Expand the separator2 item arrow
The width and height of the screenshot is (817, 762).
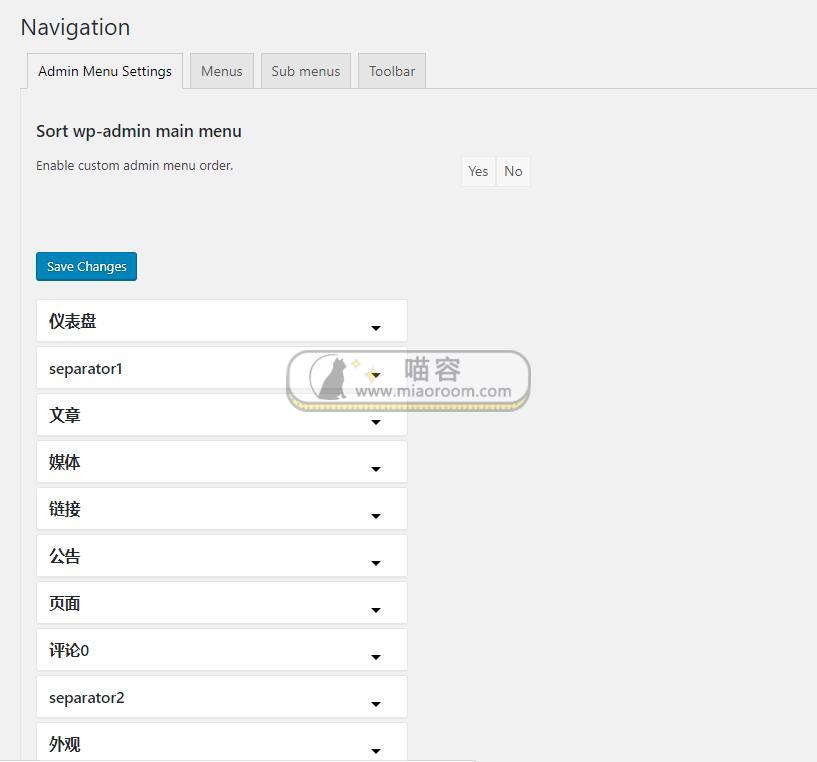376,704
